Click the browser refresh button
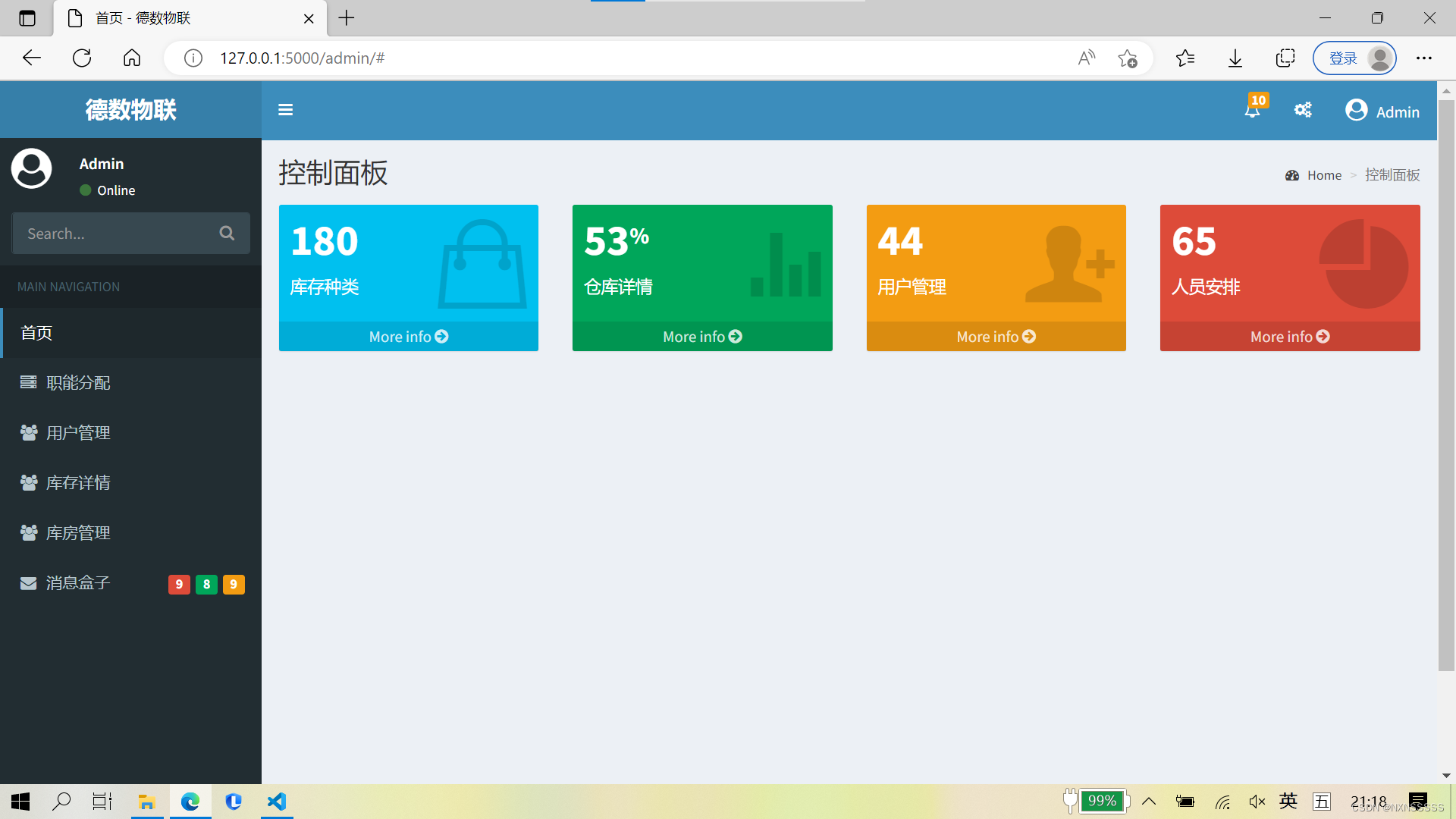 (82, 58)
